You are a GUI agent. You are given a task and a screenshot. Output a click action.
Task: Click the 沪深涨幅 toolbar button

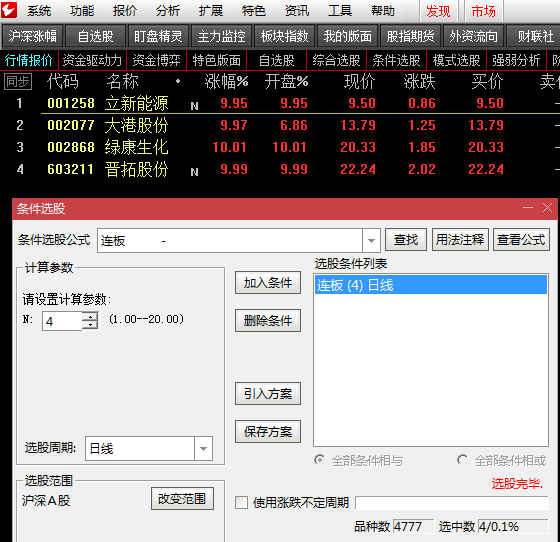pyautogui.click(x=32, y=36)
